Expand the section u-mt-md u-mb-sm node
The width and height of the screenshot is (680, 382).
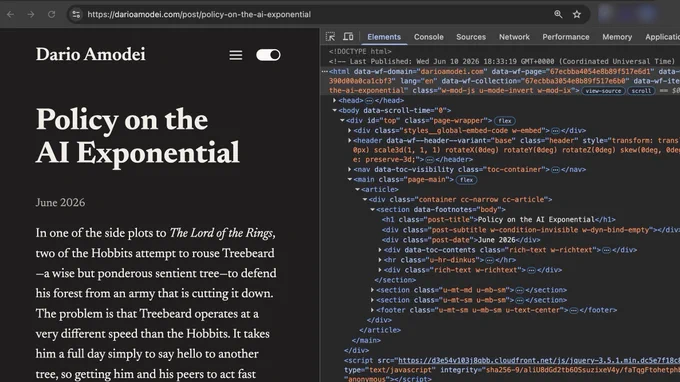(x=372, y=290)
